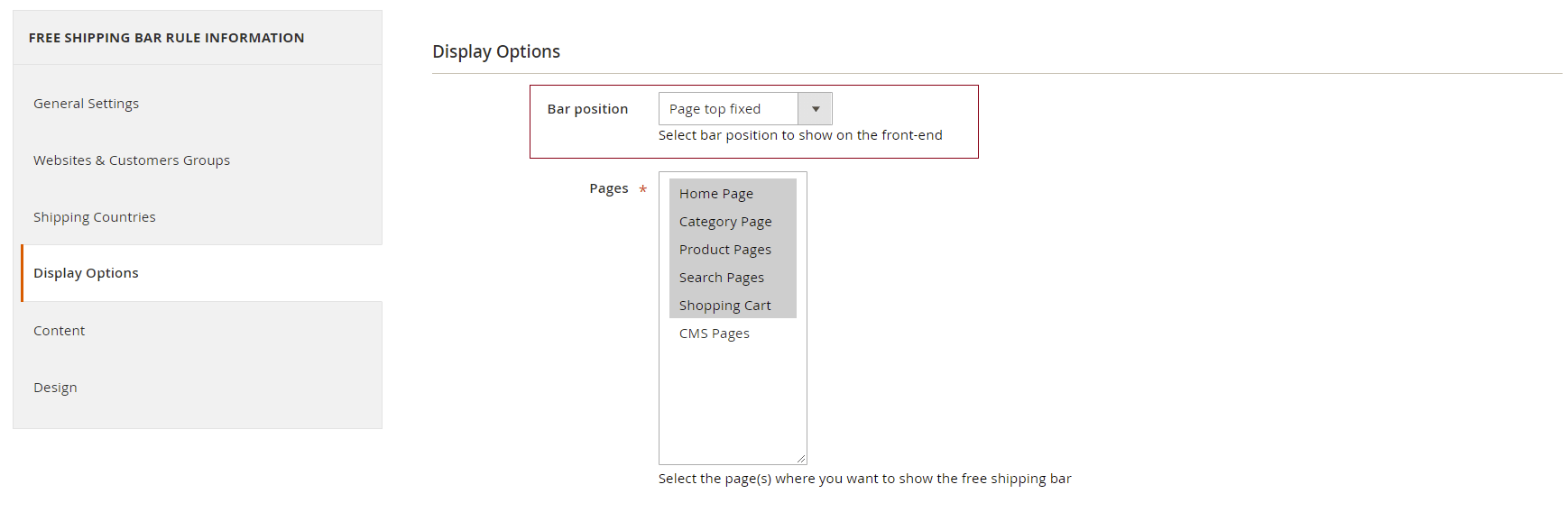1568x512 pixels.
Task: Select Category Page in Pages list
Action: point(725,222)
